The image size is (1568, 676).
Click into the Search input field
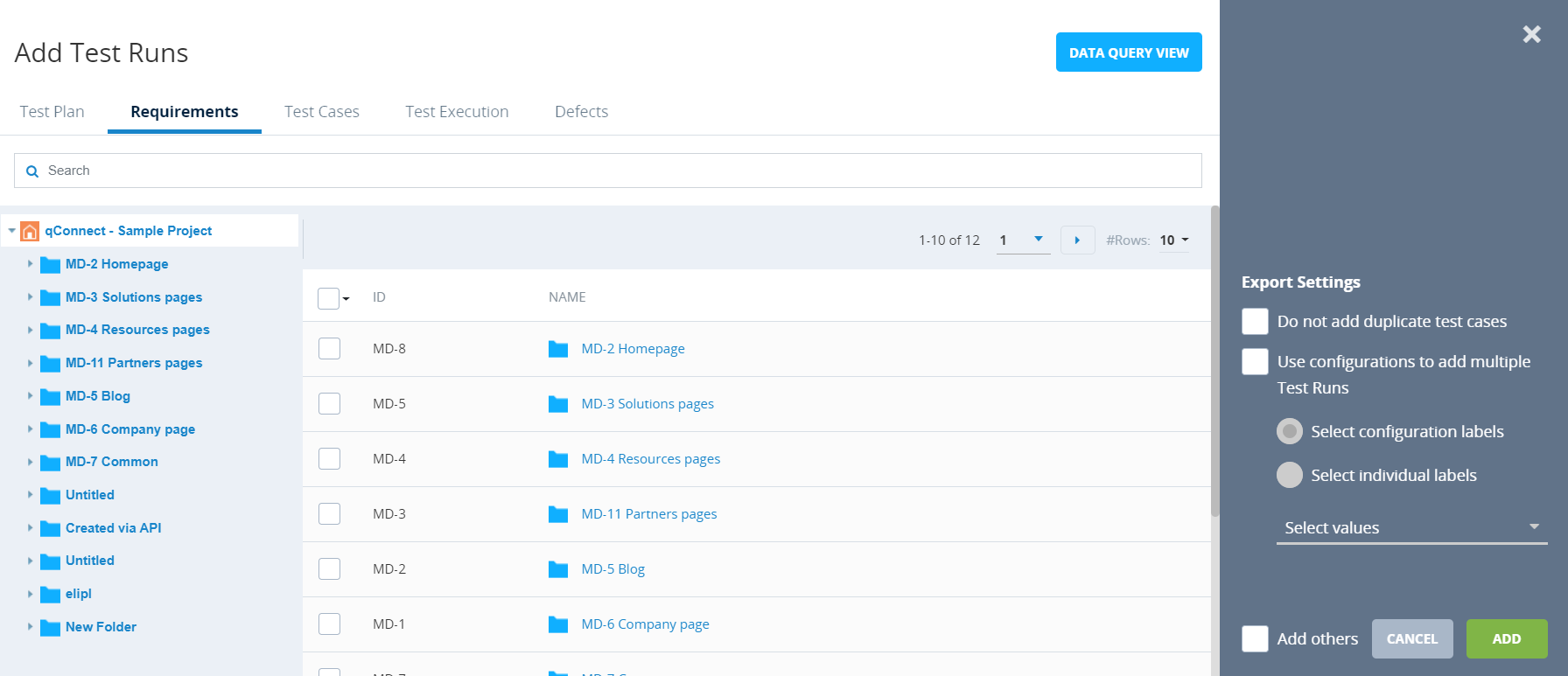coord(612,171)
